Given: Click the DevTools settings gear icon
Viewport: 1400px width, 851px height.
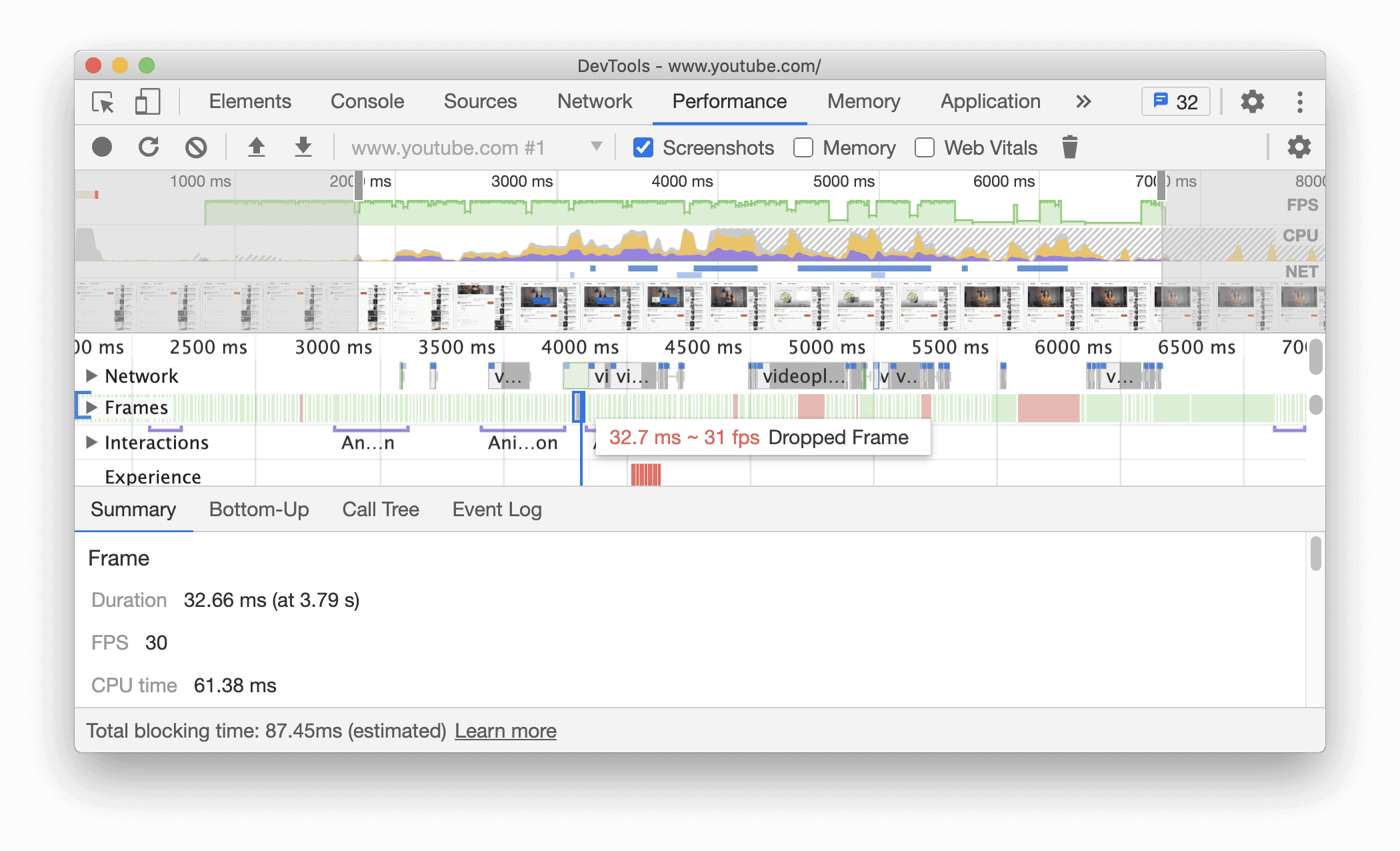Looking at the screenshot, I should [1253, 101].
